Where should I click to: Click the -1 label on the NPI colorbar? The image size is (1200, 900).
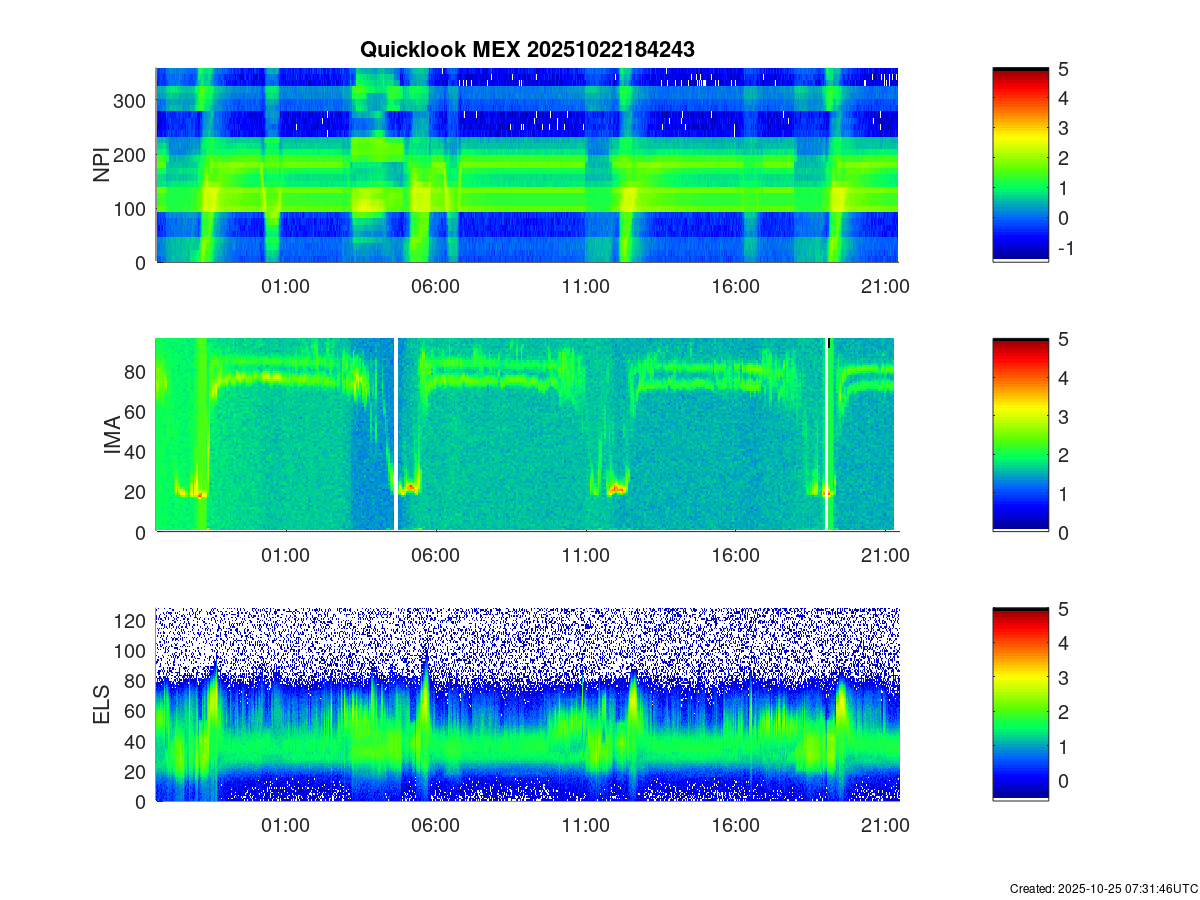(1065, 249)
